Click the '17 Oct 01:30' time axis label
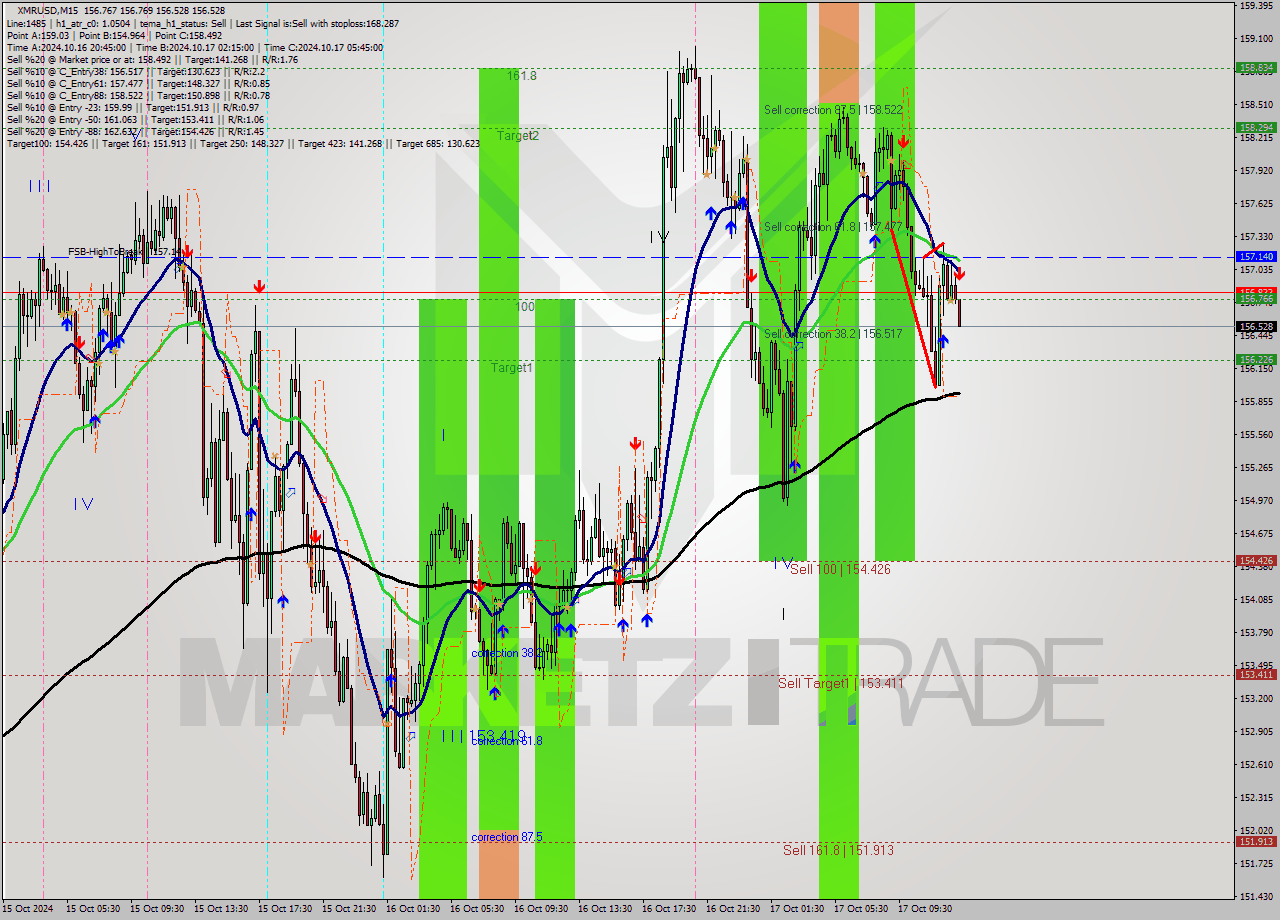Viewport: 1280px width, 920px height. pos(797,909)
